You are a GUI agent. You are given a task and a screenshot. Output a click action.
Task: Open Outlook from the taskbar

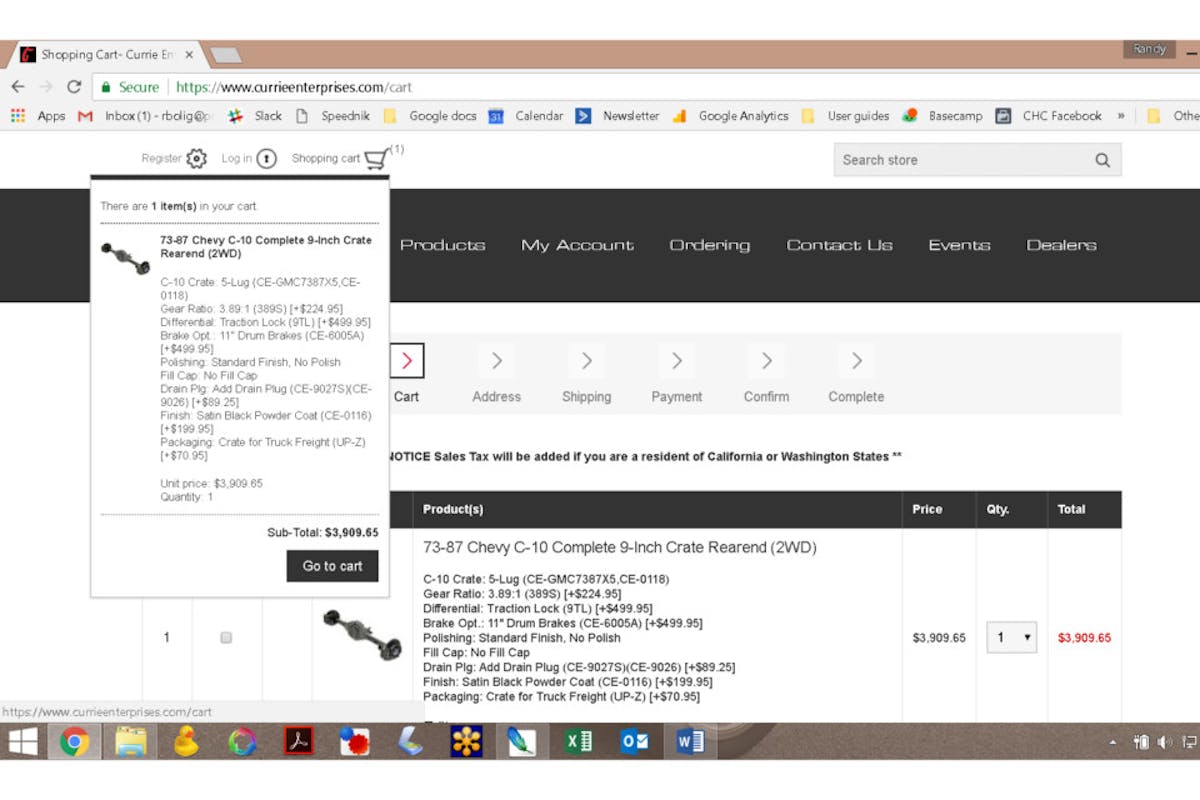[634, 742]
